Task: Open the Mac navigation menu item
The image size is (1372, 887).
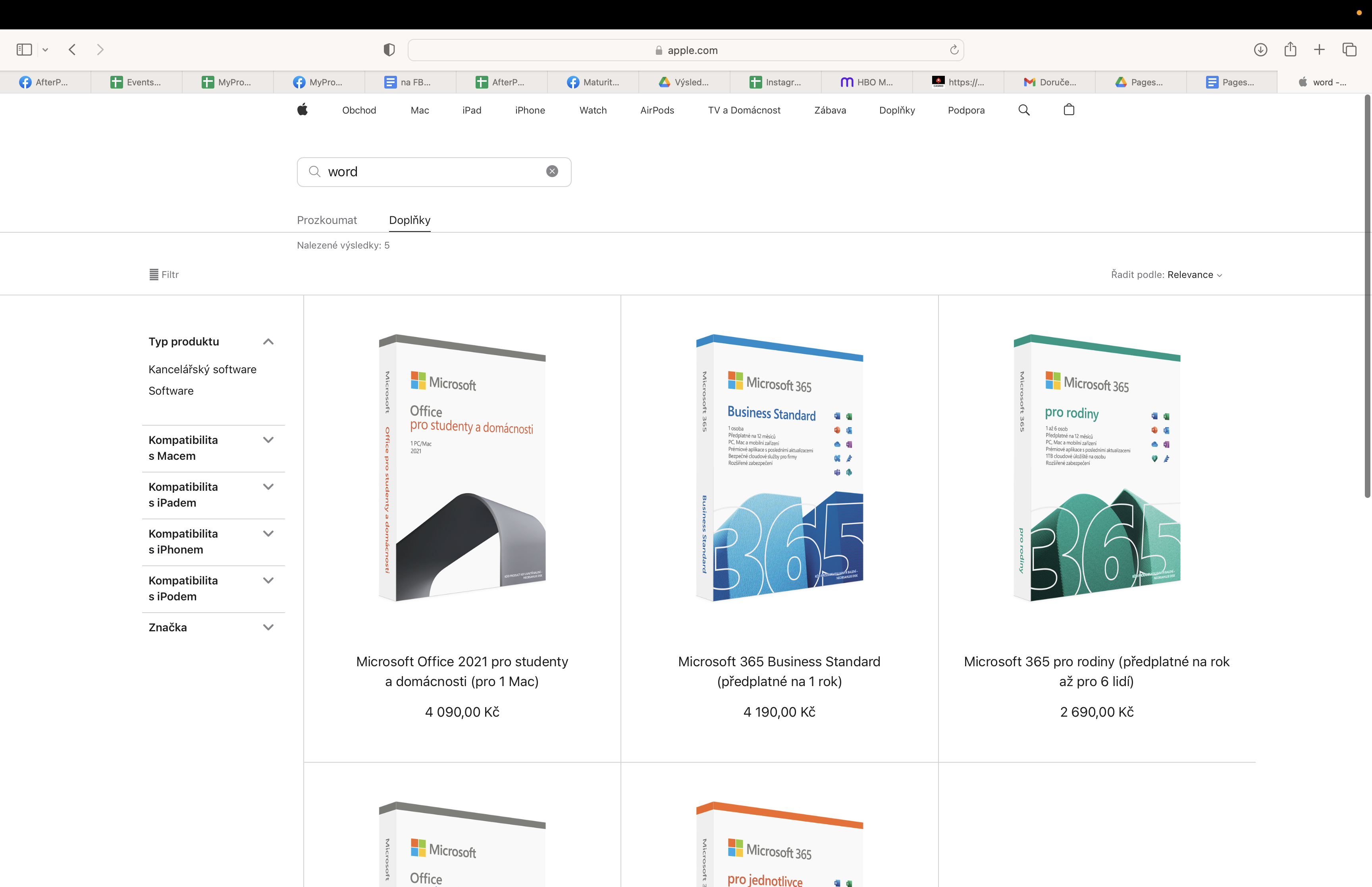Action: pyautogui.click(x=420, y=110)
